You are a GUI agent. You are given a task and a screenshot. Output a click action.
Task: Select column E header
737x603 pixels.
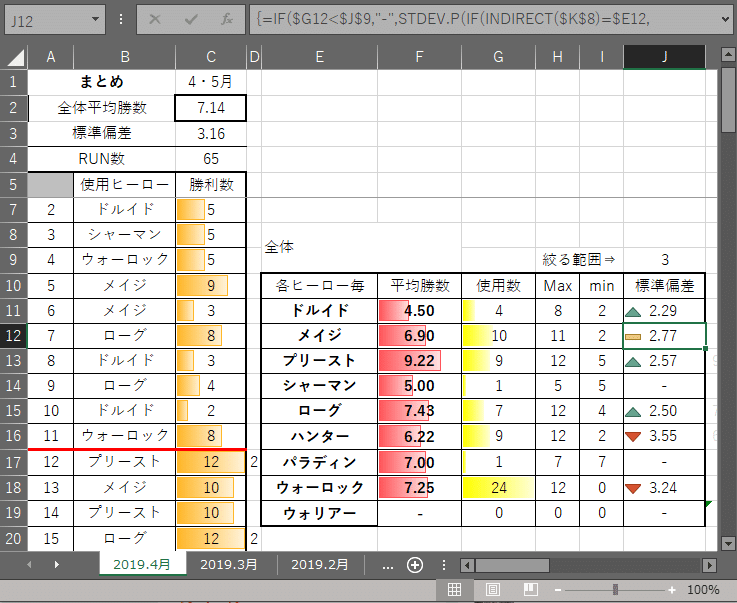point(320,57)
